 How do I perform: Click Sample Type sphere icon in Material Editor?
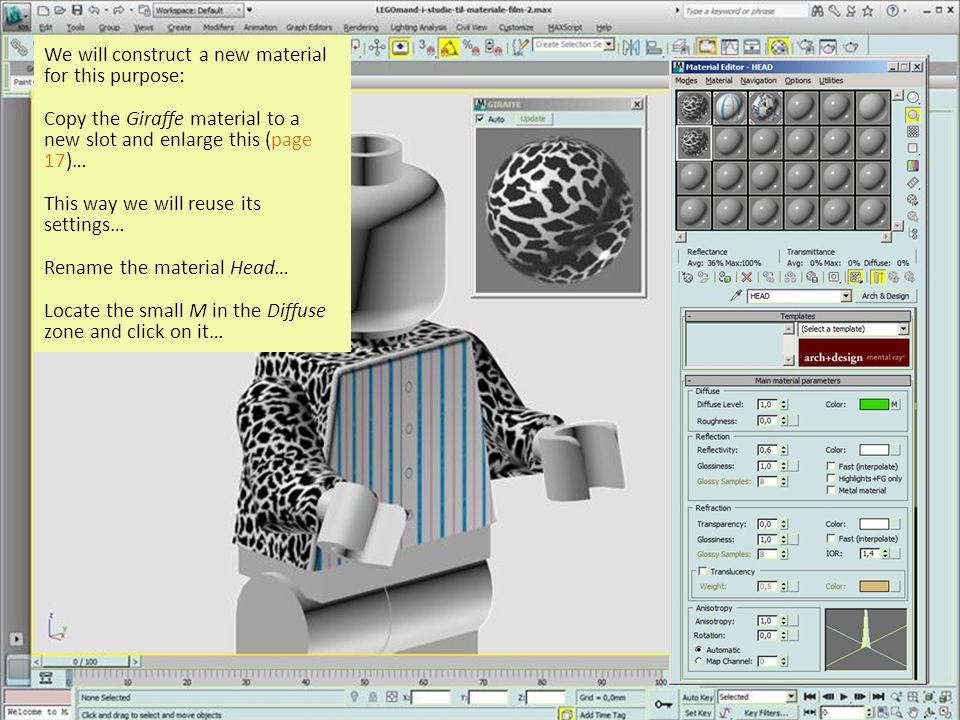[x=913, y=97]
